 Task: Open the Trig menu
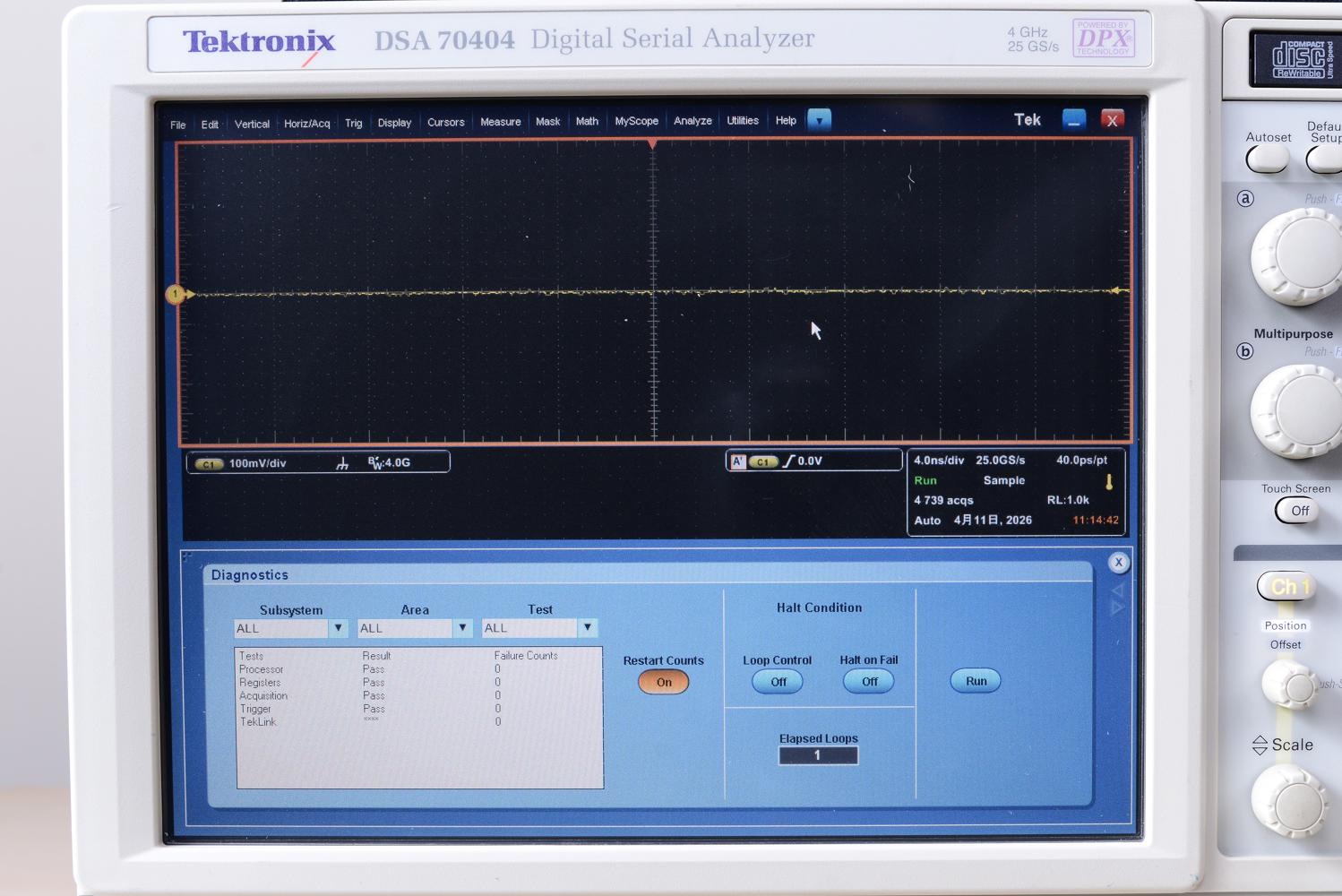tap(354, 123)
